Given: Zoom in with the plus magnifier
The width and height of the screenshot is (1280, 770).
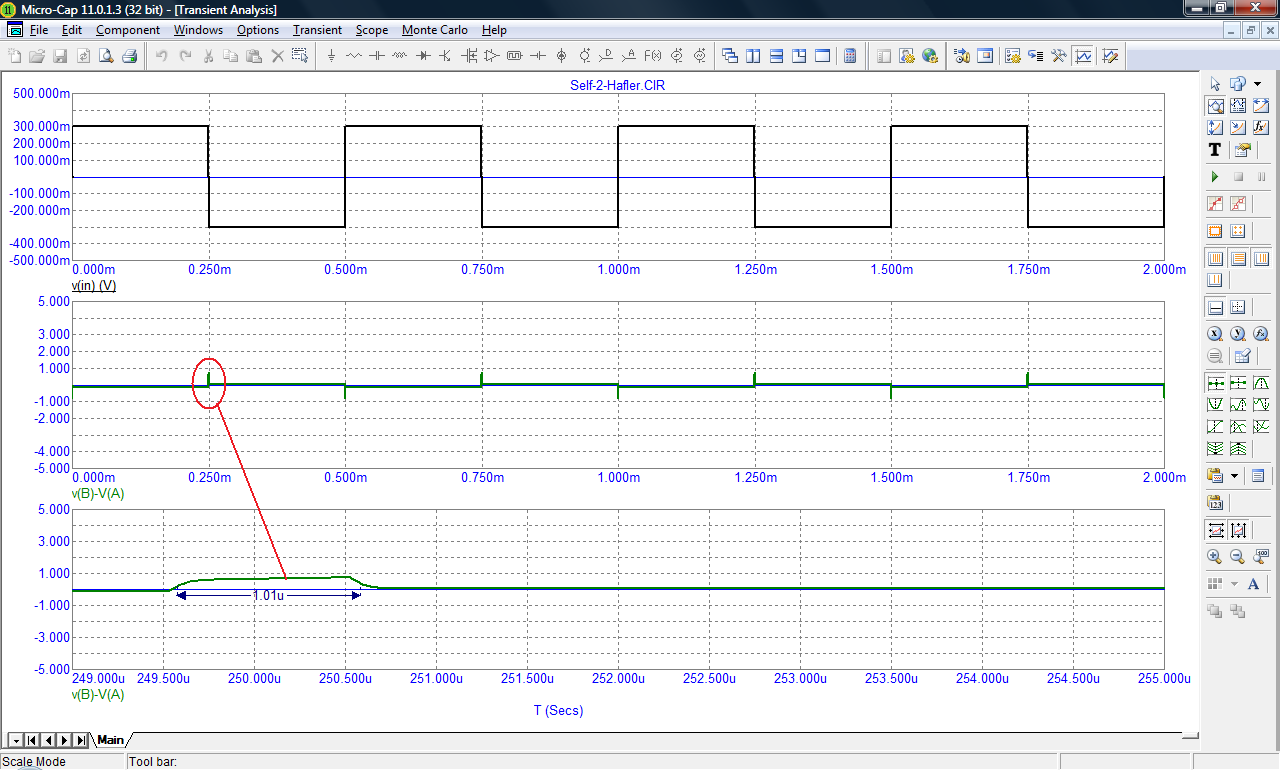Looking at the screenshot, I should pyautogui.click(x=1214, y=557).
